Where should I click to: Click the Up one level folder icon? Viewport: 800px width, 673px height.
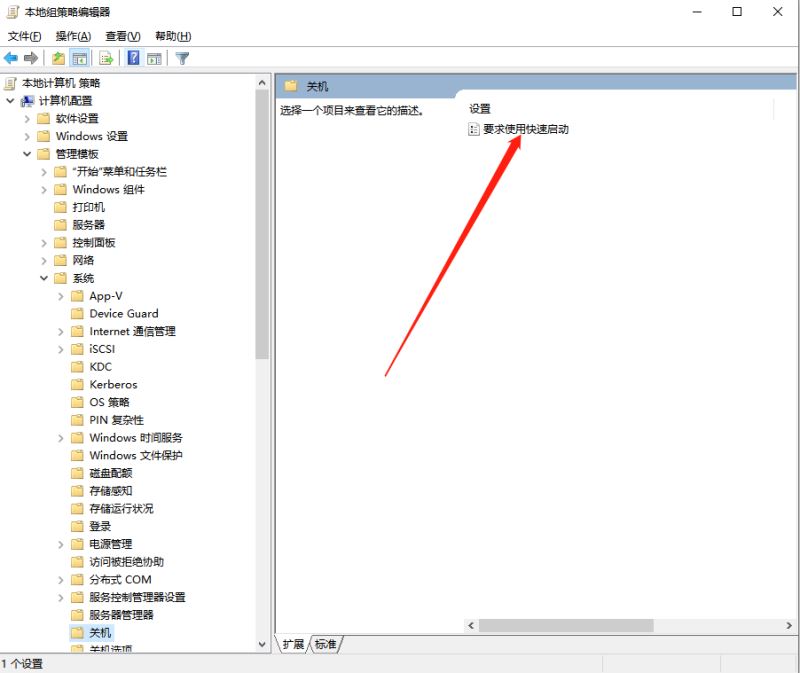[x=58, y=58]
